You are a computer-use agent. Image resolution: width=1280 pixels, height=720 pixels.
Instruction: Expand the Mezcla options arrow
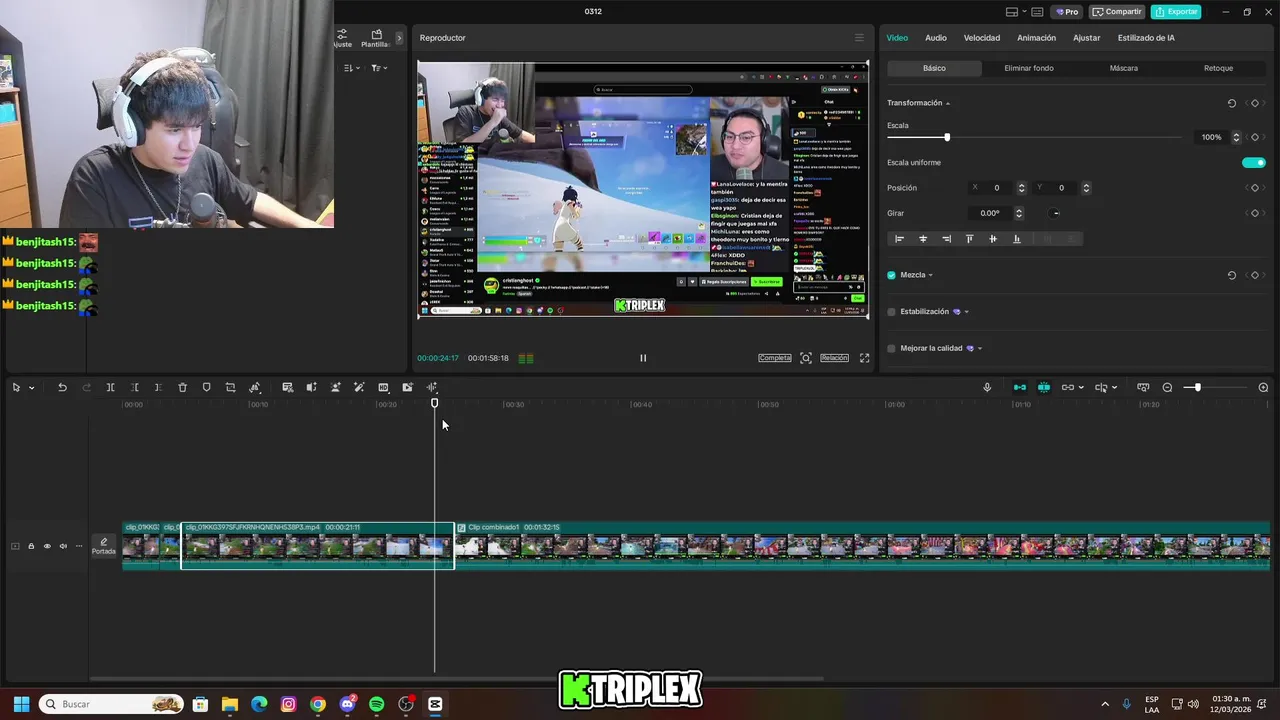point(931,275)
